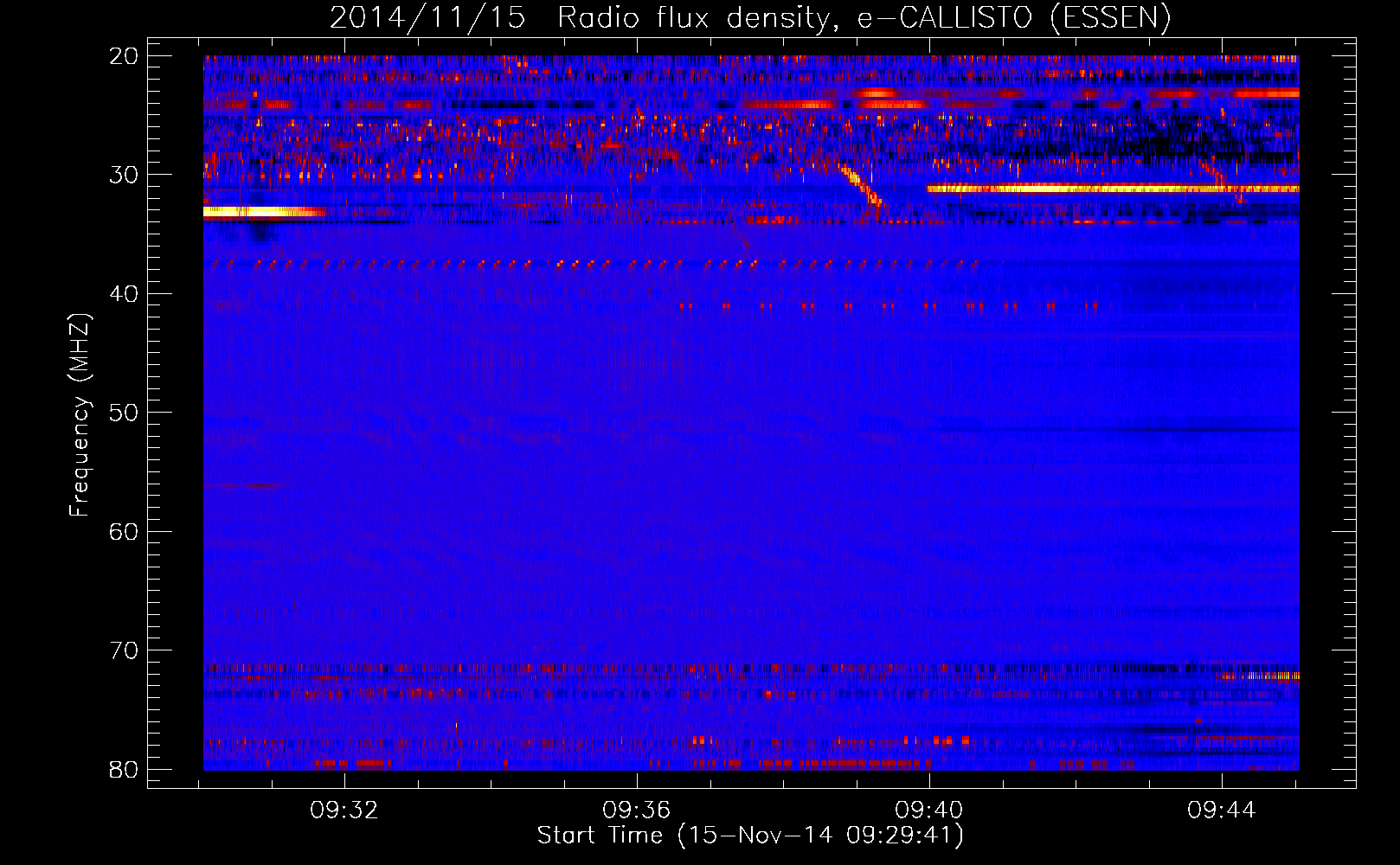The height and width of the screenshot is (865, 1400).
Task: Click the 09:44 time tick label
Action: (1222, 811)
